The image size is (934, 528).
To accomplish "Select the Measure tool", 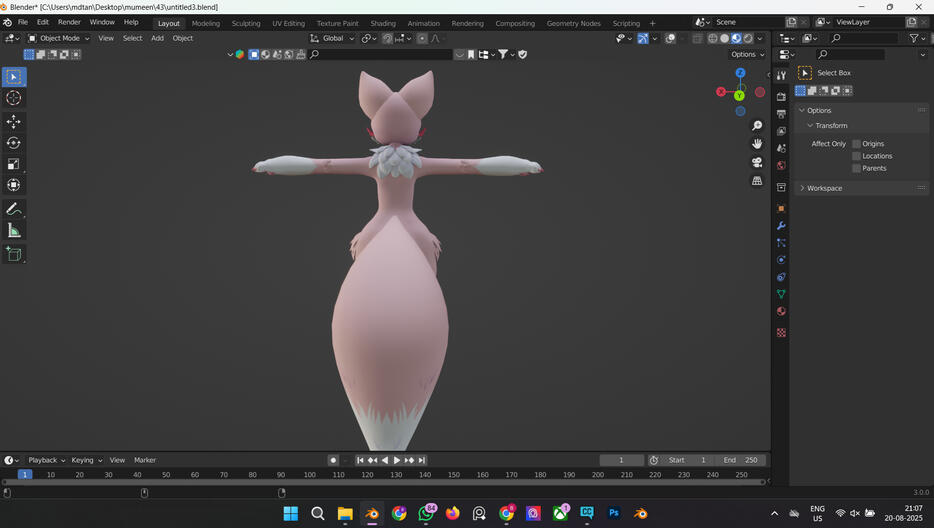I will 14,231.
